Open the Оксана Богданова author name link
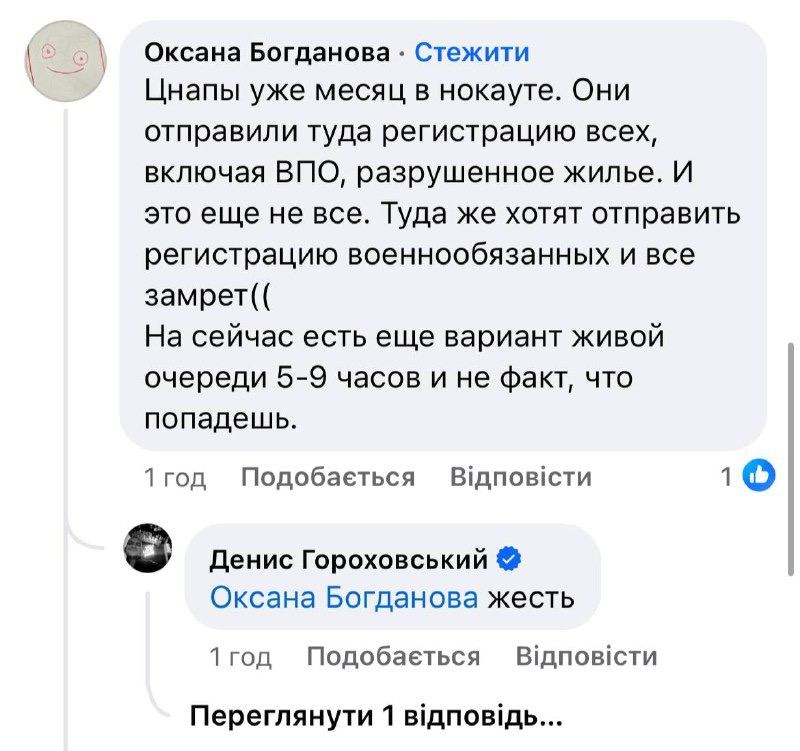Screen dimensions: 800x751 point(267,52)
